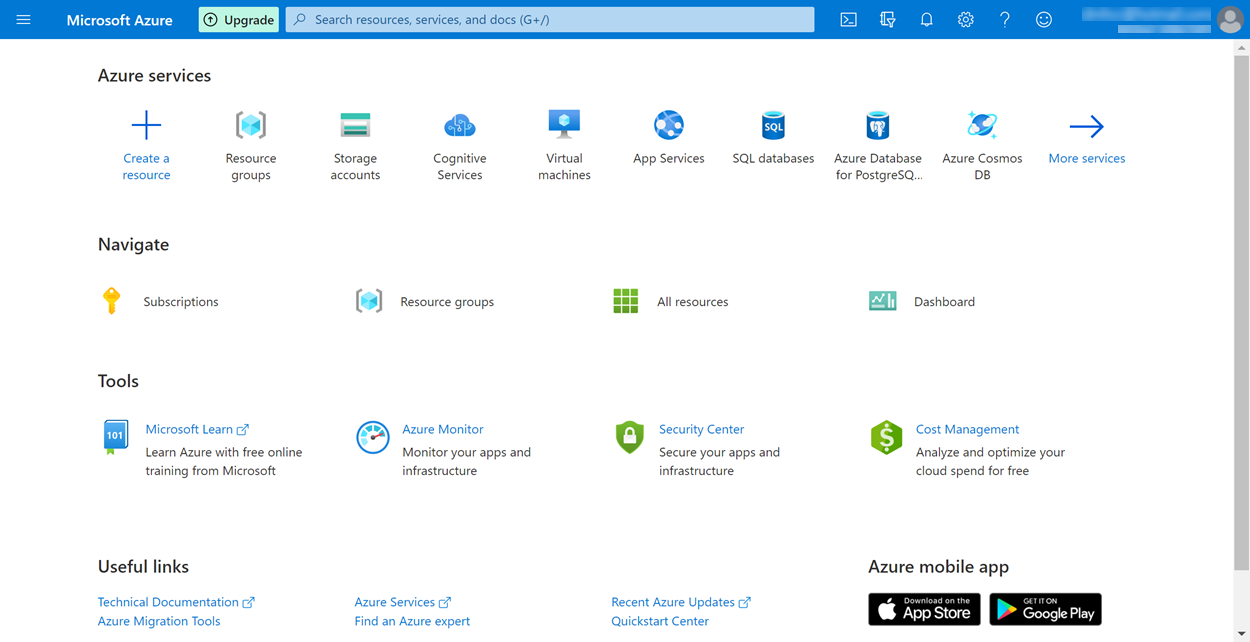Click the search resources field
This screenshot has height=642, width=1250.
click(x=549, y=19)
